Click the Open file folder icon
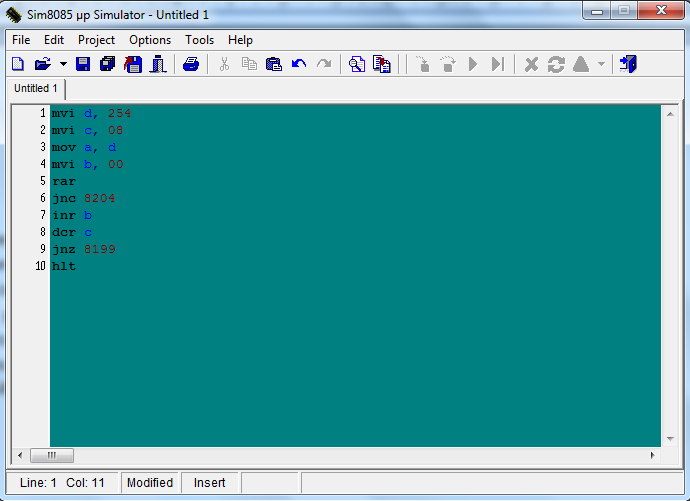This screenshot has height=501, width=690. (43, 64)
